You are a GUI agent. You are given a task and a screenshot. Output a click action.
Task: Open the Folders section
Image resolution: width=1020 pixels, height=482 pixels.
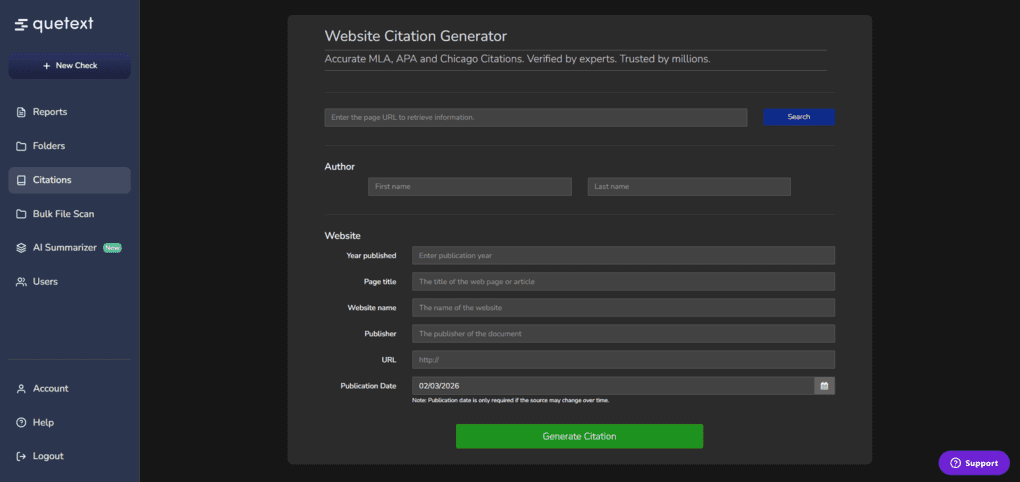(70, 146)
